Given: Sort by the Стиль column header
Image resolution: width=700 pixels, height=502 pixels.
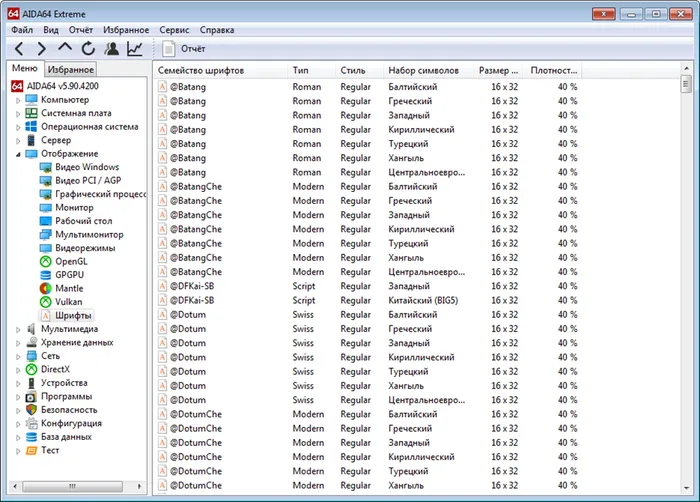Looking at the screenshot, I should [359, 71].
